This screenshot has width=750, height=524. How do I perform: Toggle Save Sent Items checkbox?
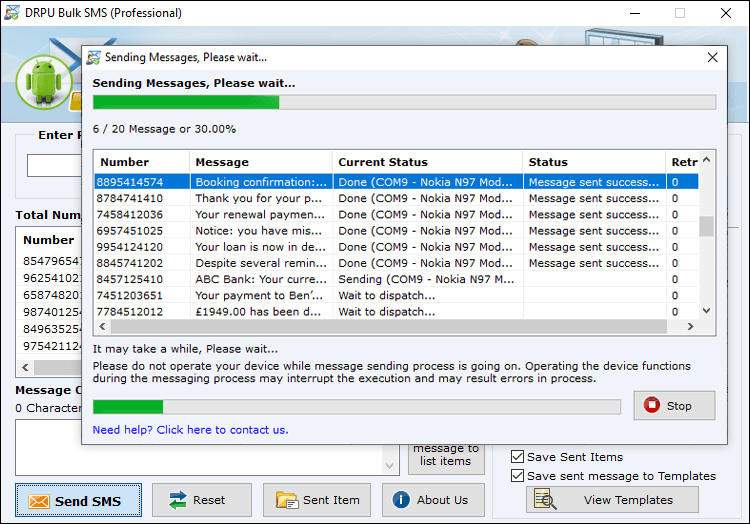(517, 457)
